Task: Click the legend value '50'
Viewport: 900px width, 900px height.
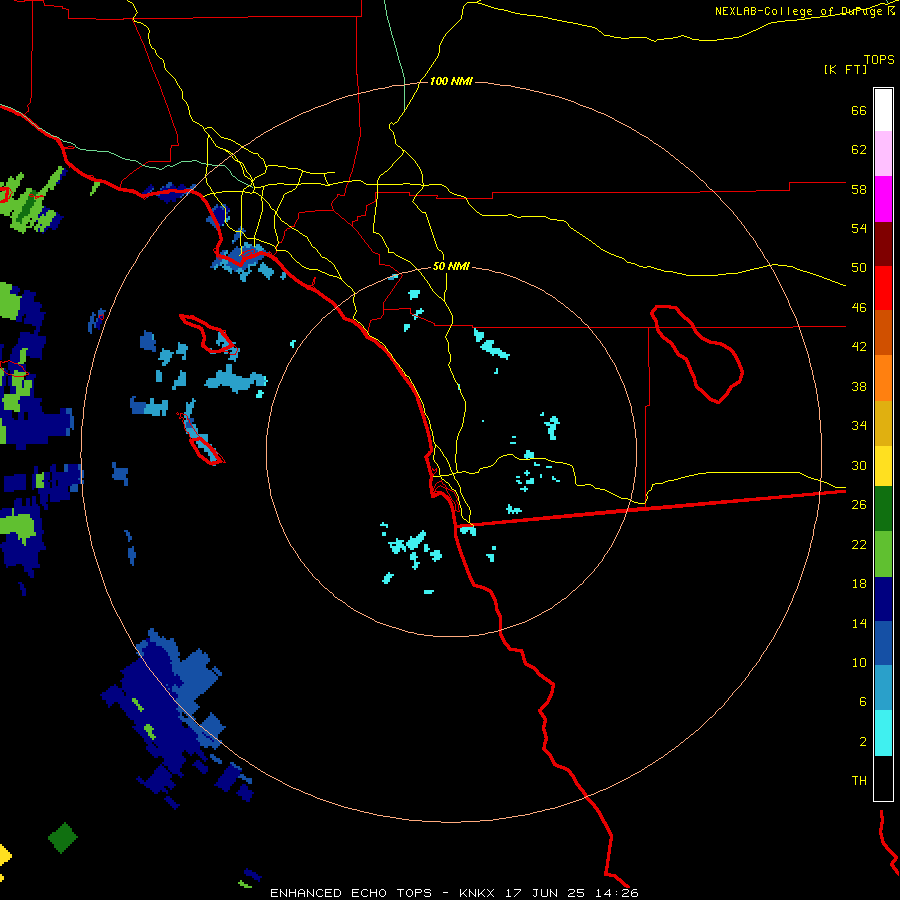Action: [859, 268]
